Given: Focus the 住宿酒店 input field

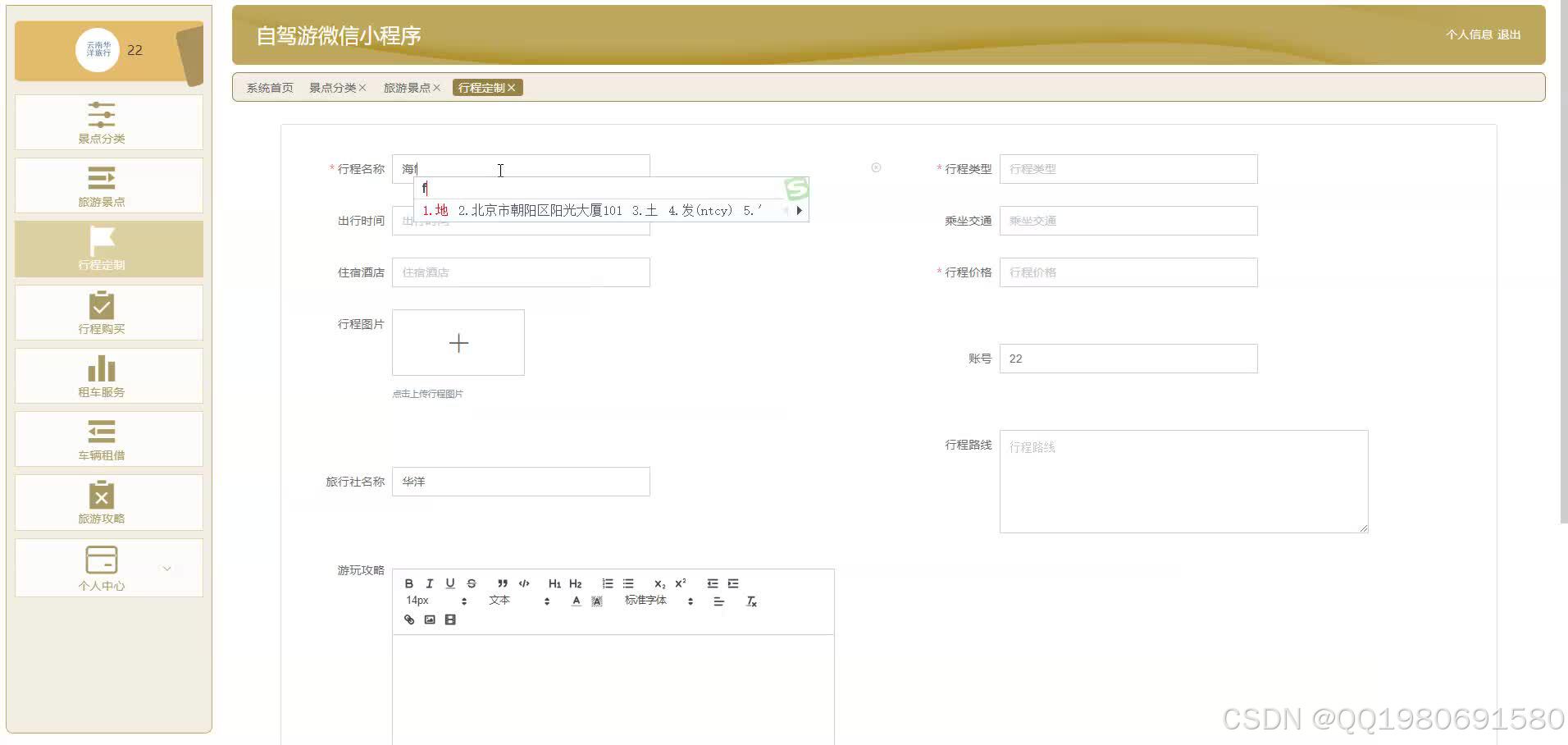Looking at the screenshot, I should 521,272.
